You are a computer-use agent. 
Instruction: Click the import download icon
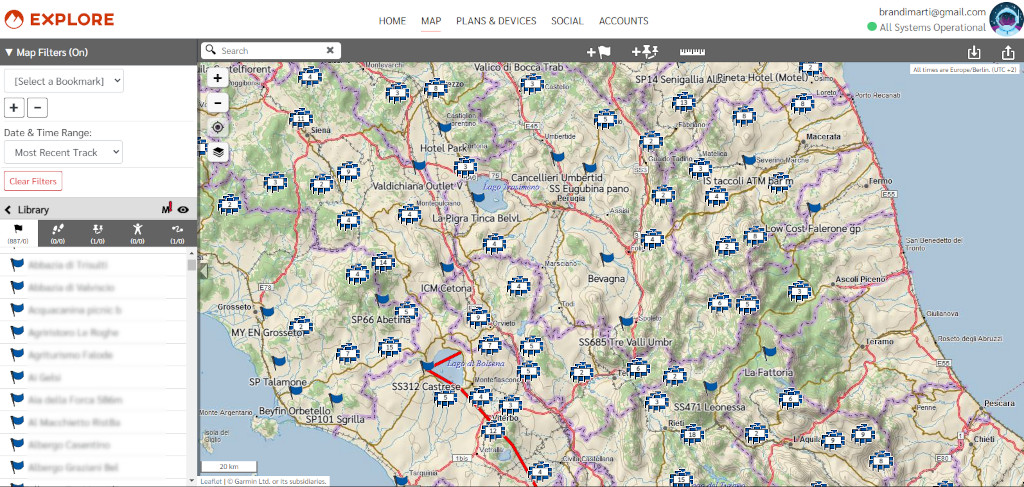pyautogui.click(x=974, y=52)
